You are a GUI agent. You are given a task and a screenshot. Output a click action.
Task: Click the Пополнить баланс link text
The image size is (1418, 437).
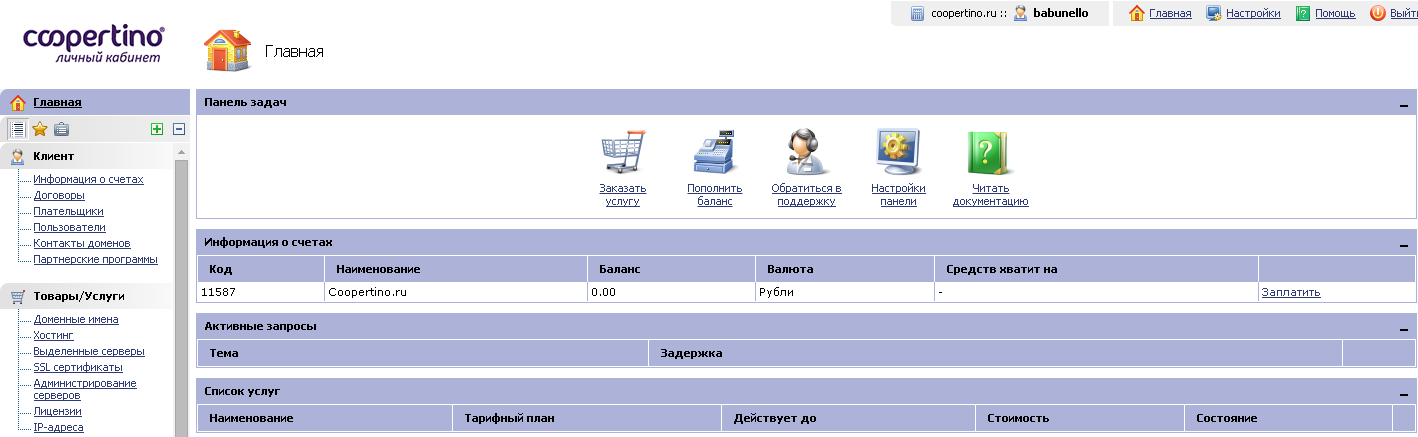[x=715, y=195]
